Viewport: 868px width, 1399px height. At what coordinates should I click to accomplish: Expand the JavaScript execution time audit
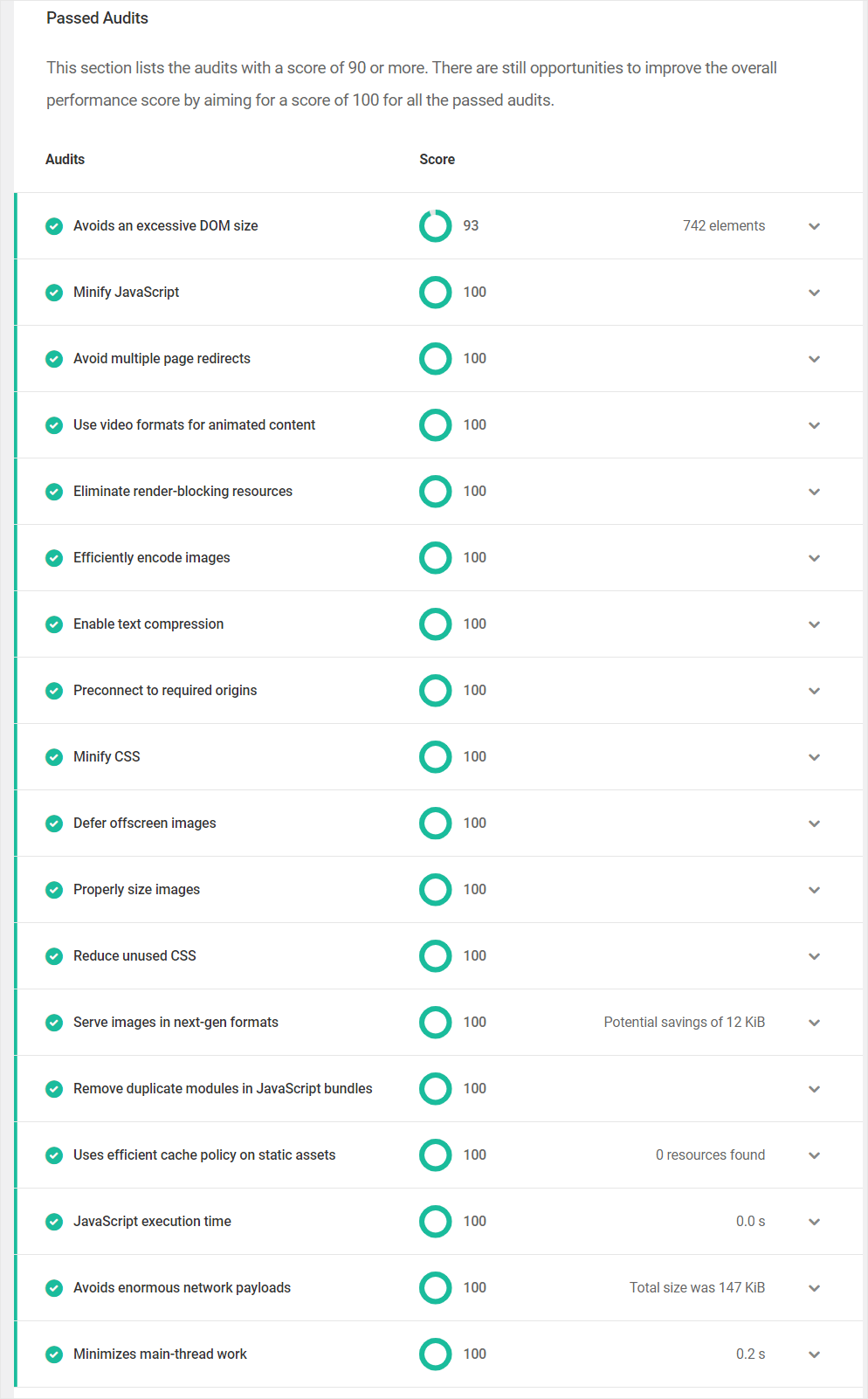pos(814,1221)
